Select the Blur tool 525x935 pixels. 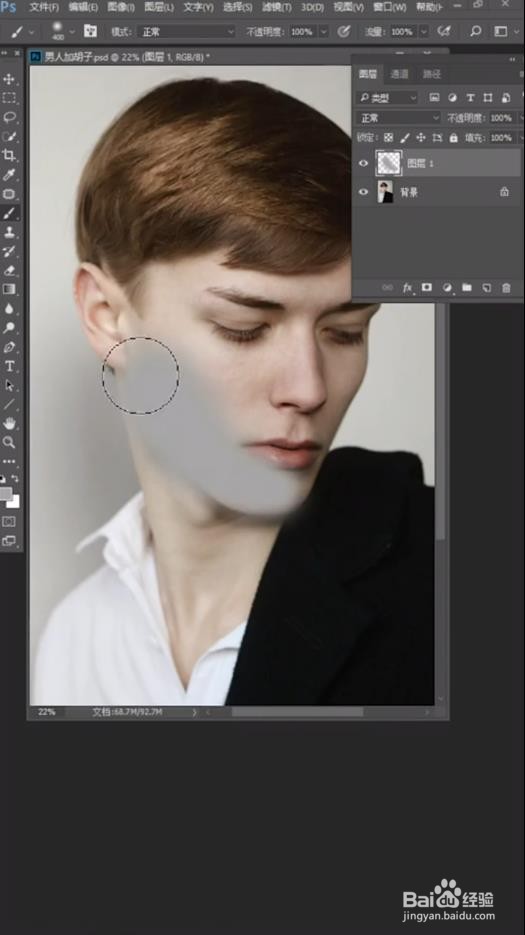[9, 308]
